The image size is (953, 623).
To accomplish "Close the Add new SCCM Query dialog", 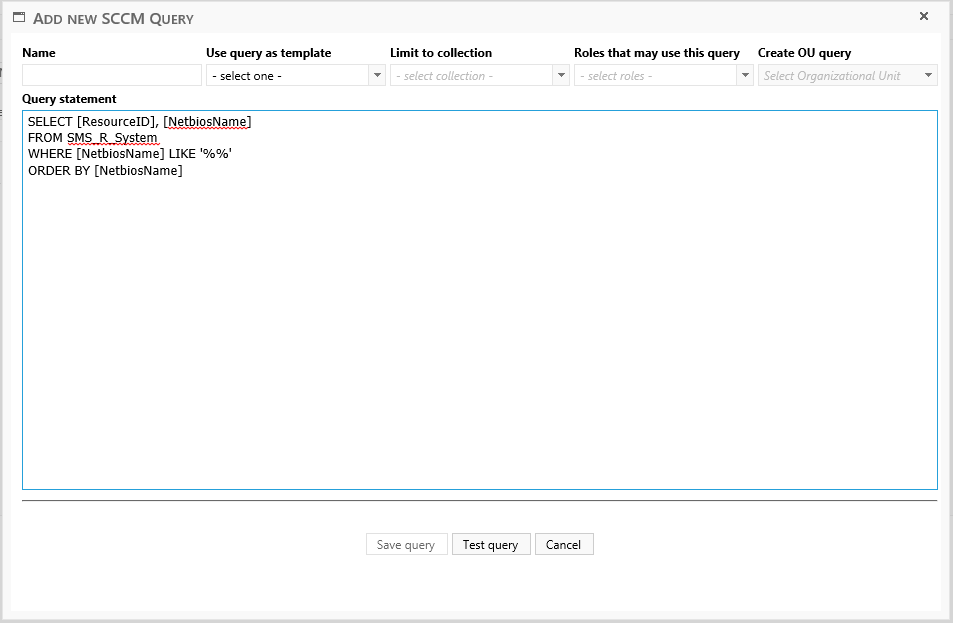I will (x=923, y=16).
